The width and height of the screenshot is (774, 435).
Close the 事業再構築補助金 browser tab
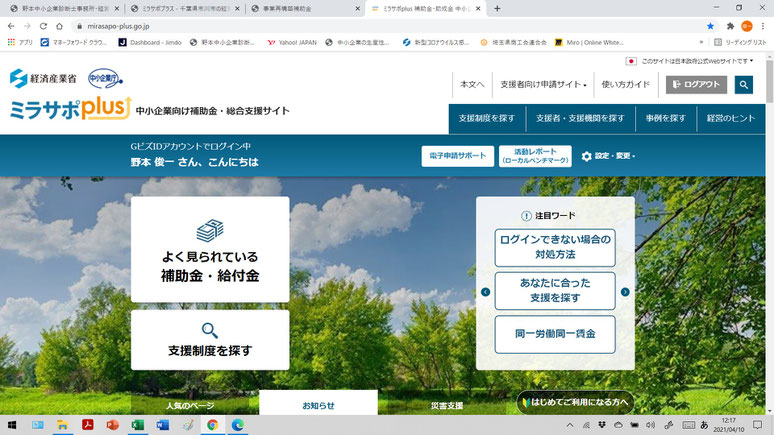click(x=357, y=8)
